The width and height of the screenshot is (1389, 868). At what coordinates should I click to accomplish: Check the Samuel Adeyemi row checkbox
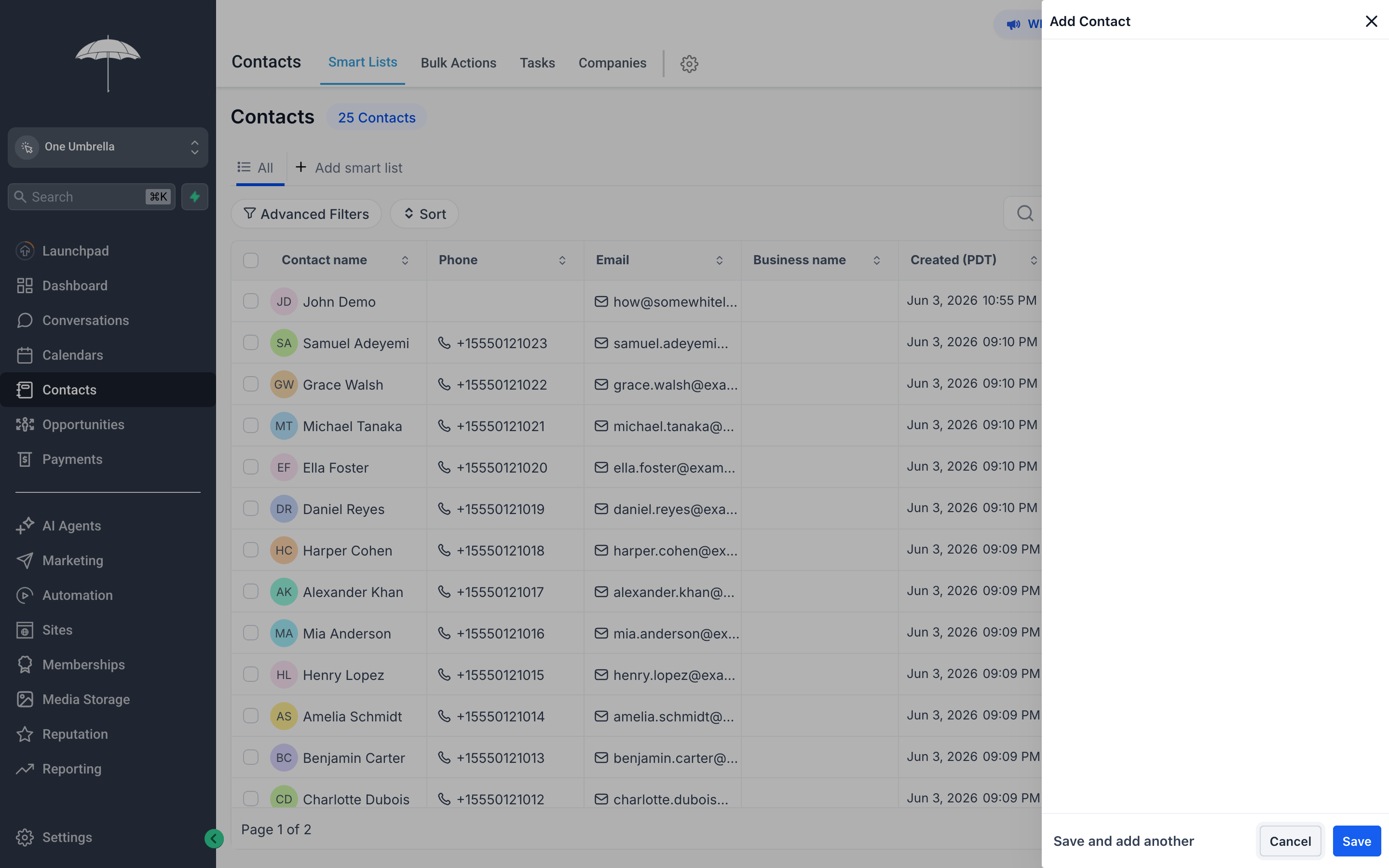tap(251, 342)
